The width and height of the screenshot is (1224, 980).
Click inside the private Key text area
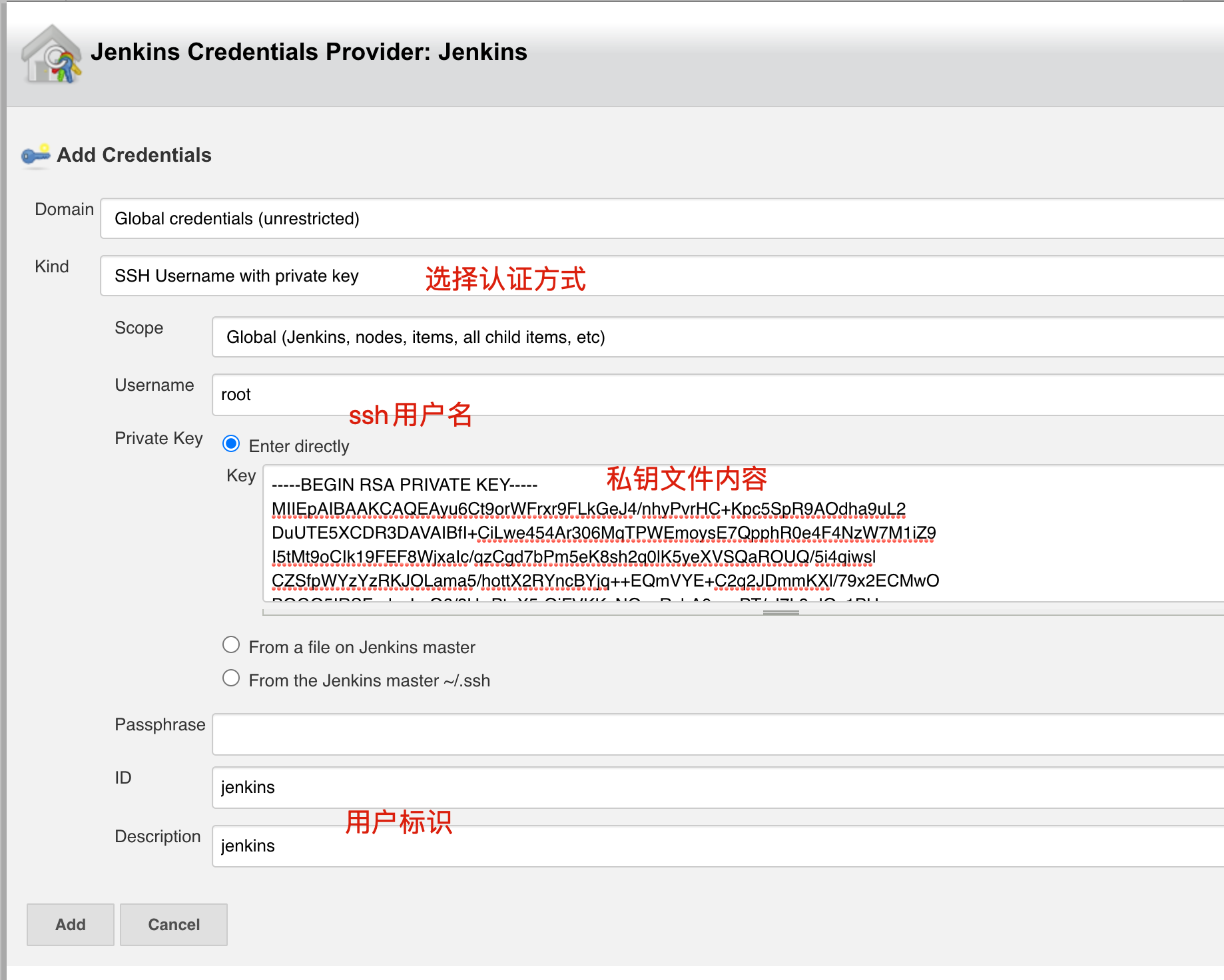click(x=743, y=533)
